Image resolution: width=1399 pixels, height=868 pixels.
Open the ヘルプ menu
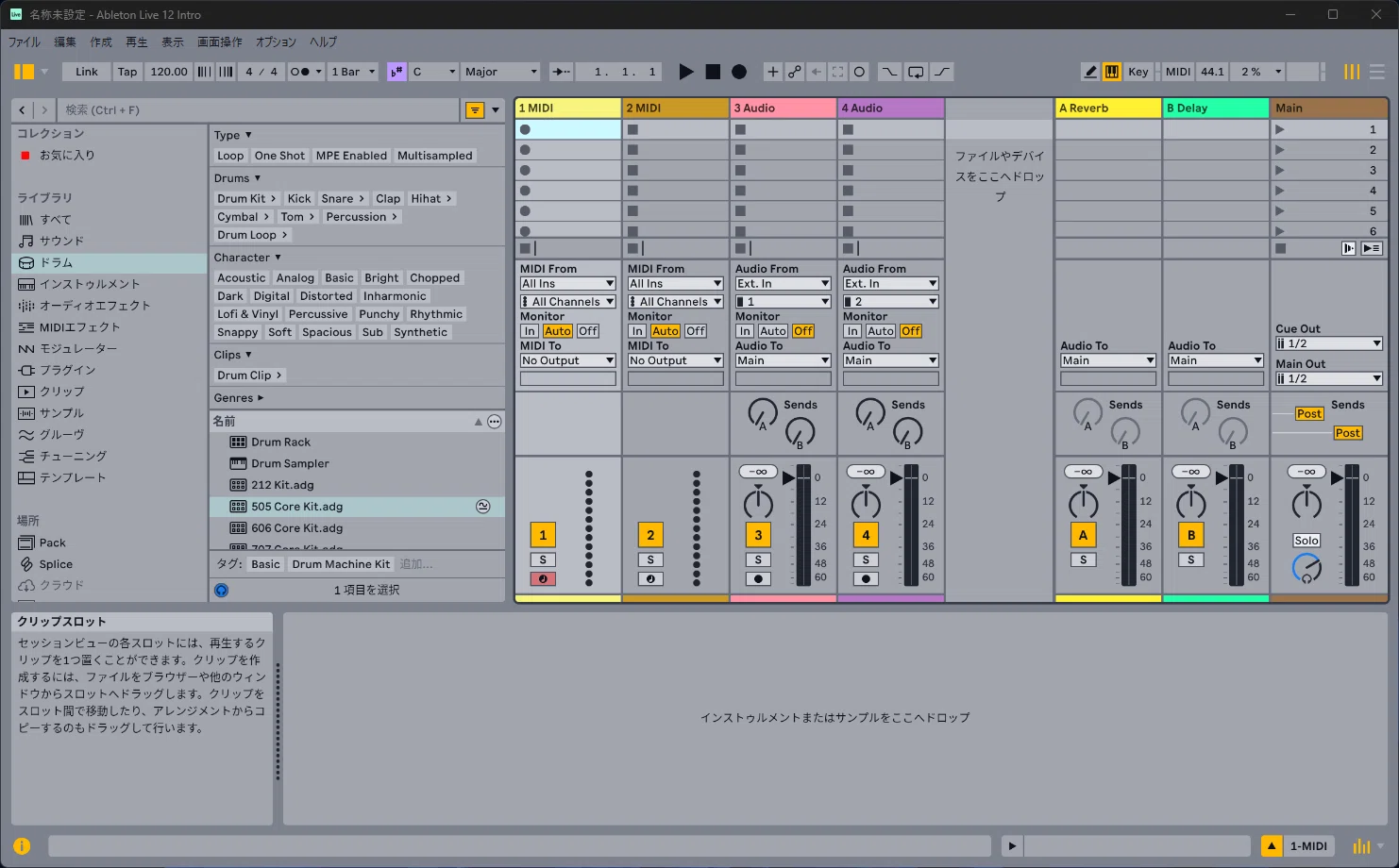pyautogui.click(x=323, y=42)
